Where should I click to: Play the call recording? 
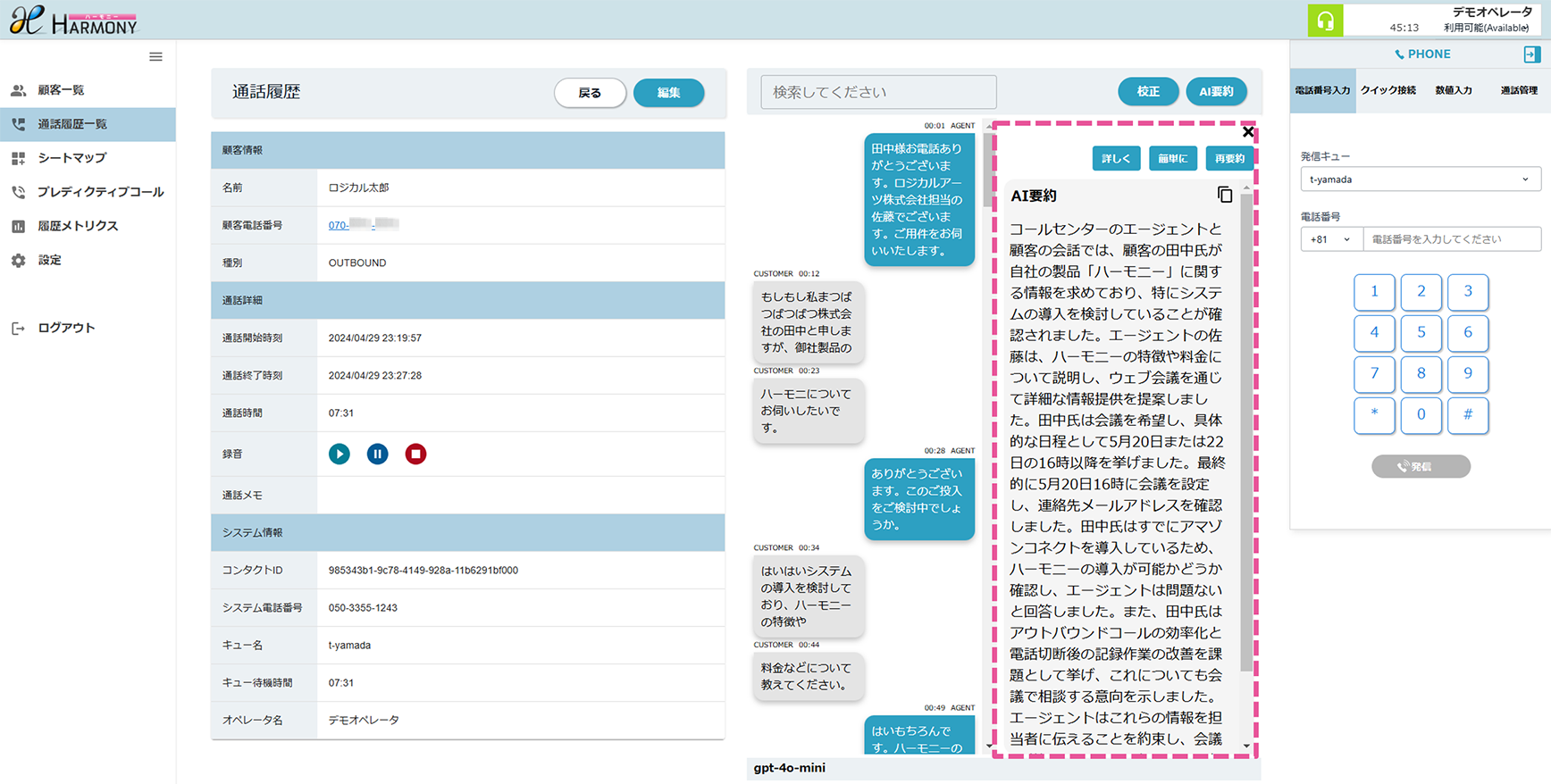340,455
